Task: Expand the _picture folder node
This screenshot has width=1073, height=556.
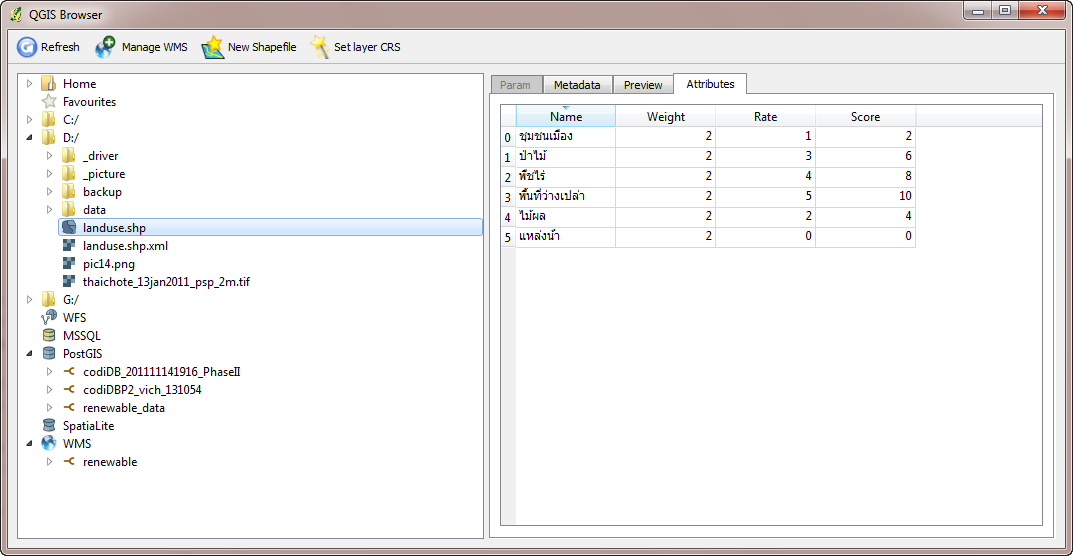Action: (x=49, y=173)
